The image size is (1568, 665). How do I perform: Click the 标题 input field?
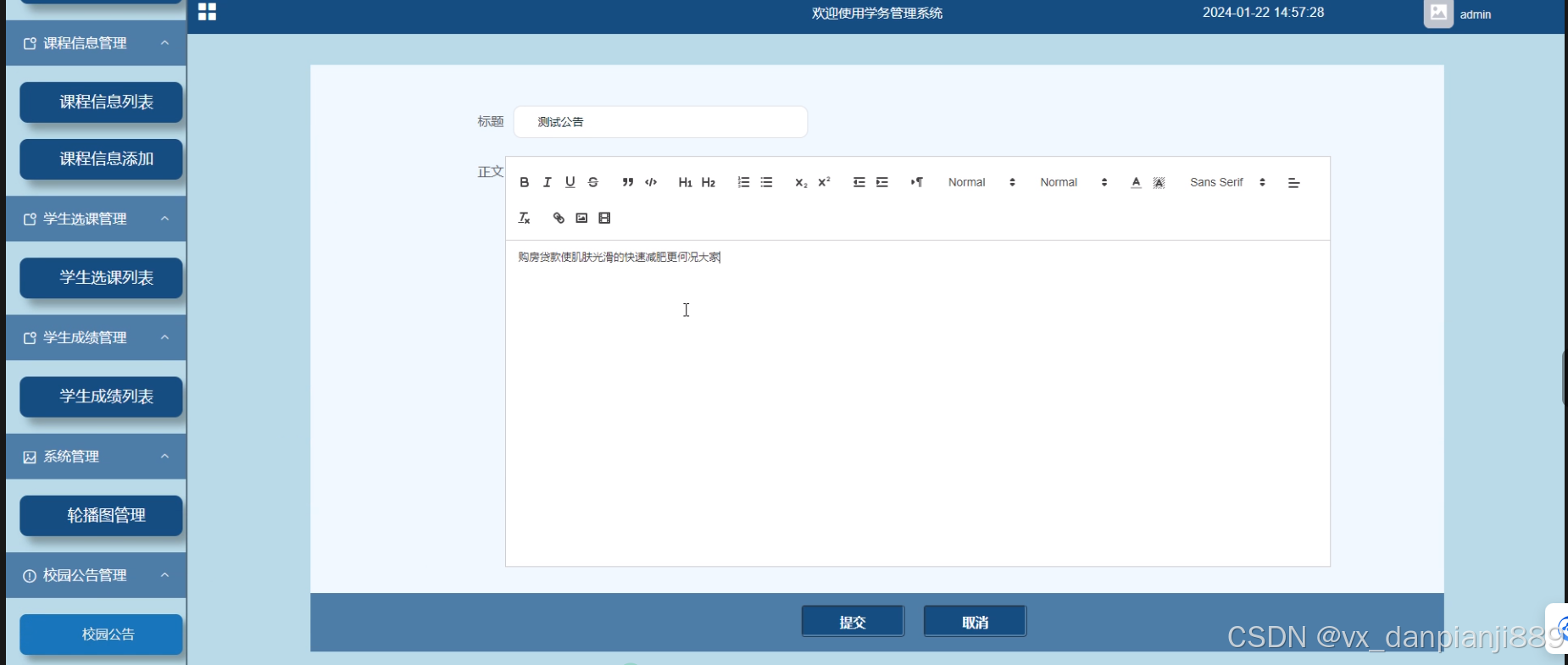(661, 122)
